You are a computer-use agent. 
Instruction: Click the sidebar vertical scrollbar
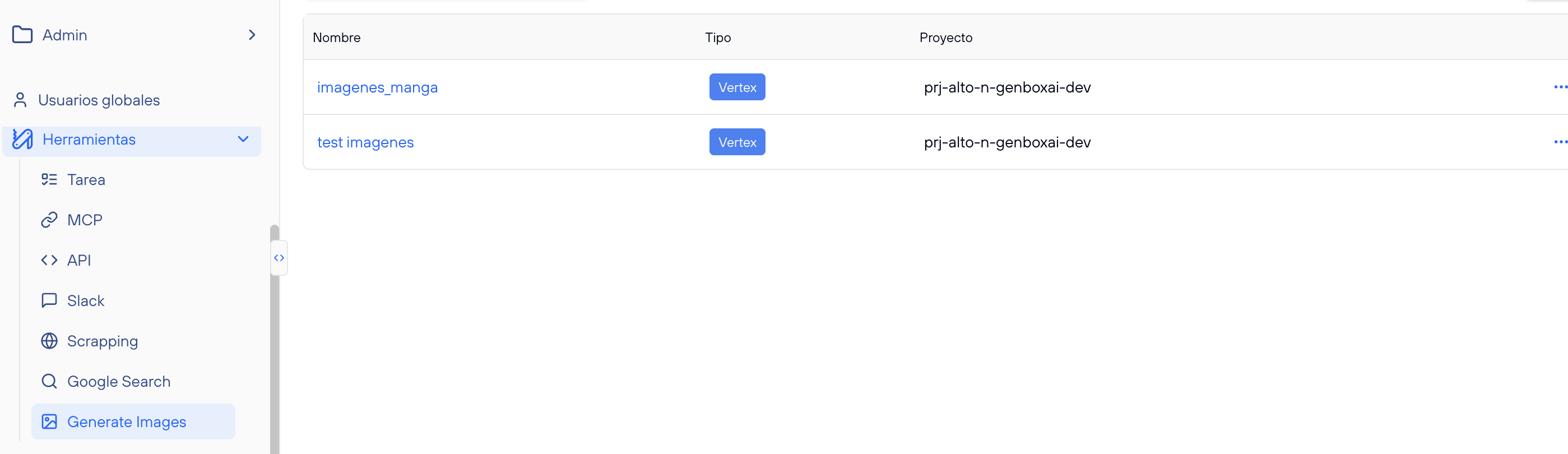click(x=275, y=341)
